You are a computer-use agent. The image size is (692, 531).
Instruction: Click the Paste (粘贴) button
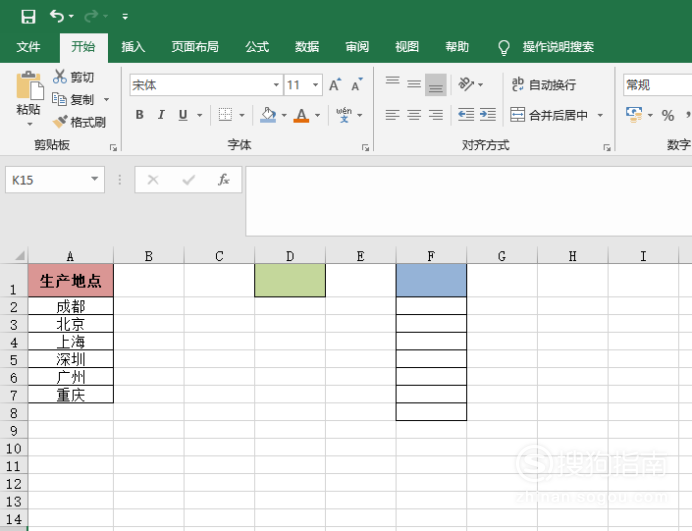pyautogui.click(x=28, y=97)
